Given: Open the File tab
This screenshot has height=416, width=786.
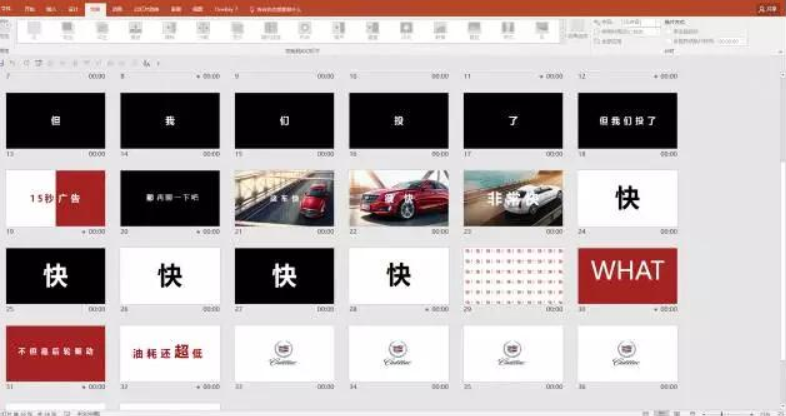Looking at the screenshot, I should coord(6,9).
